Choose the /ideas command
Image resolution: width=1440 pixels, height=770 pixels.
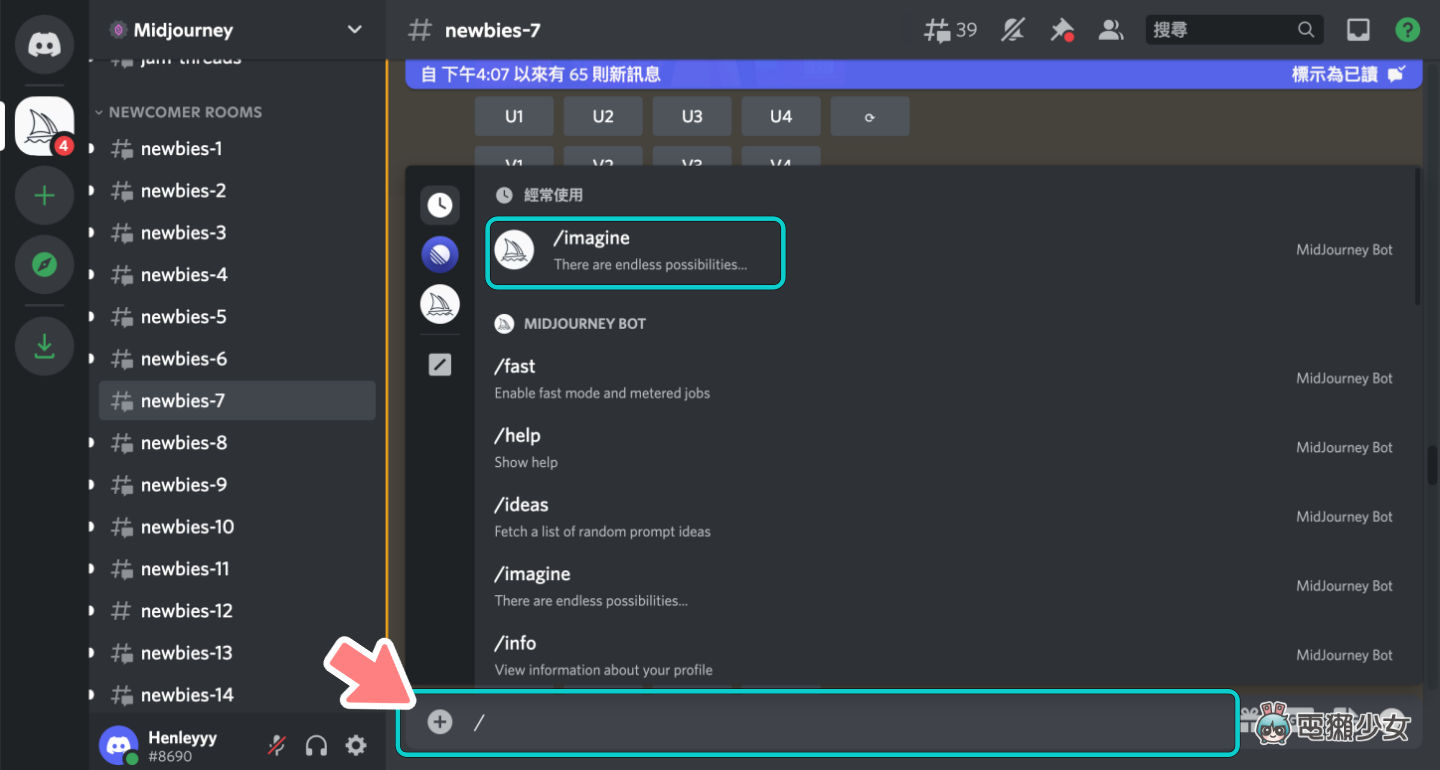pyautogui.click(x=944, y=516)
